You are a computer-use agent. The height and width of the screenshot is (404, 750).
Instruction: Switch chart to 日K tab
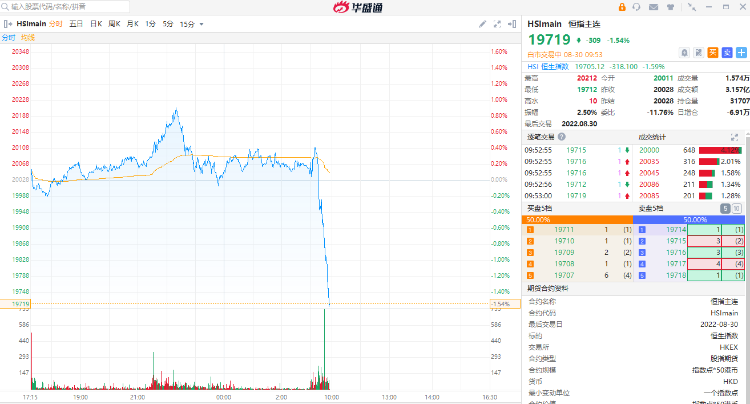[95, 23]
